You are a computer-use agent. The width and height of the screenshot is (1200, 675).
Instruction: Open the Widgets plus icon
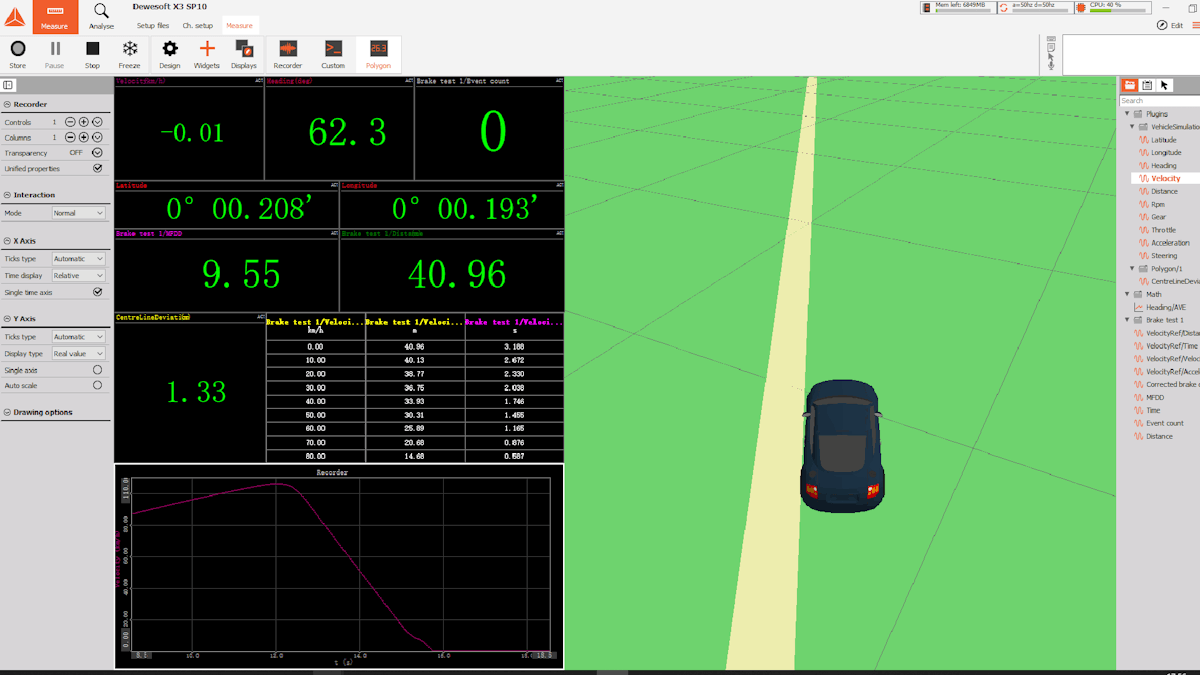207,54
